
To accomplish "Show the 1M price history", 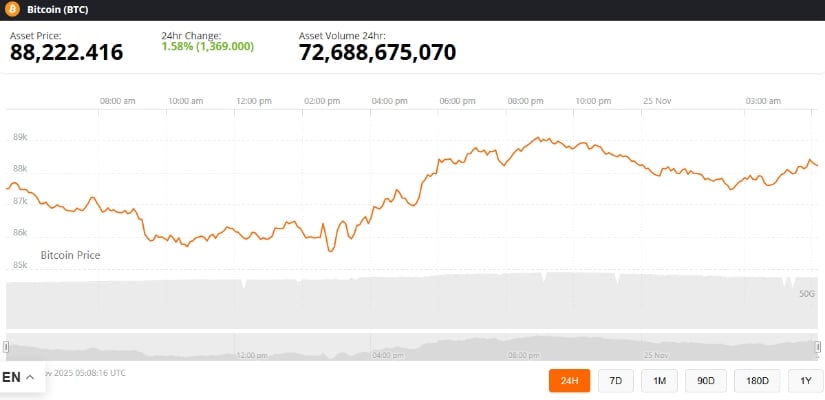I will point(659,381).
